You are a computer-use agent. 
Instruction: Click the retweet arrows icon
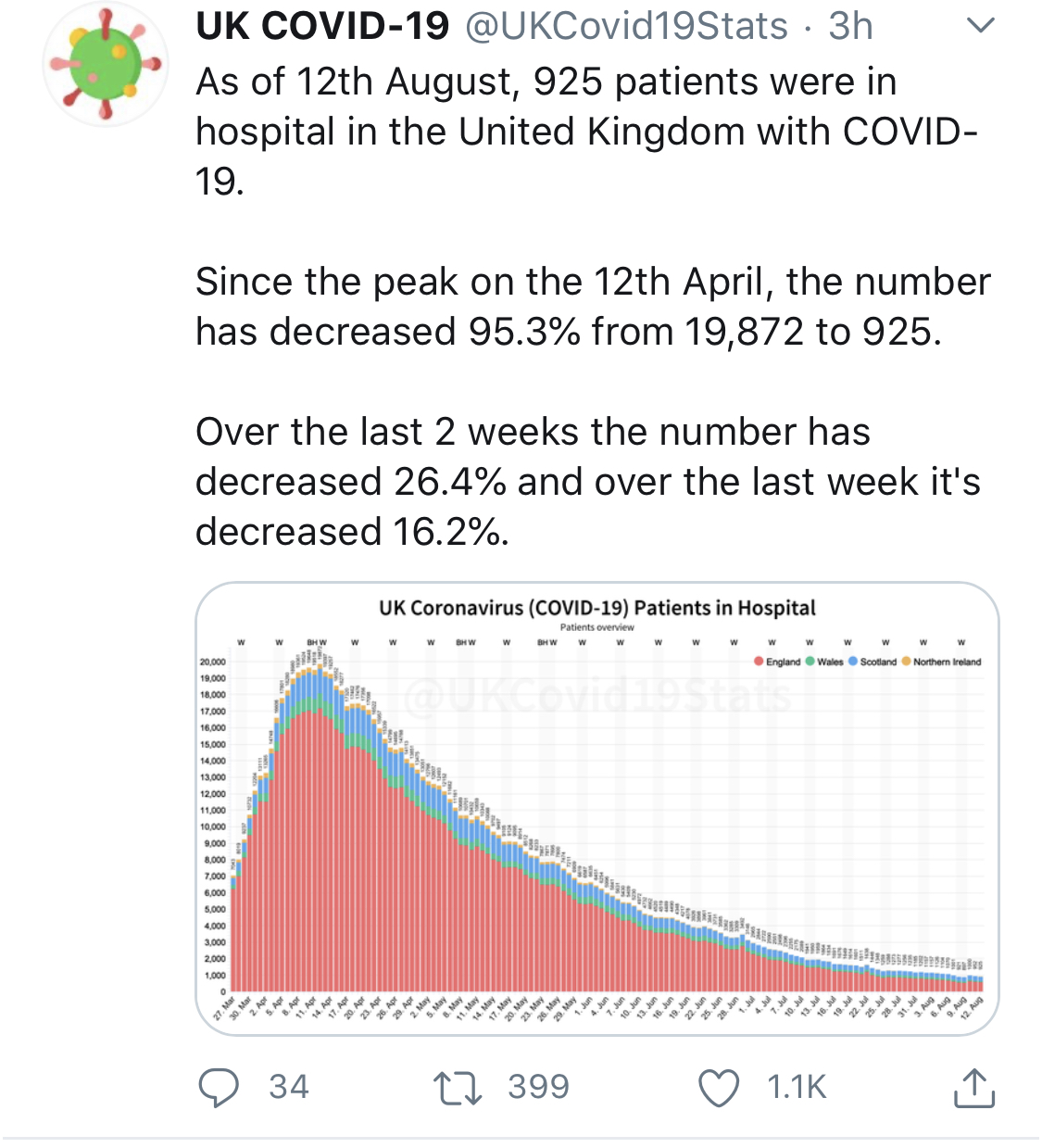click(x=458, y=1088)
